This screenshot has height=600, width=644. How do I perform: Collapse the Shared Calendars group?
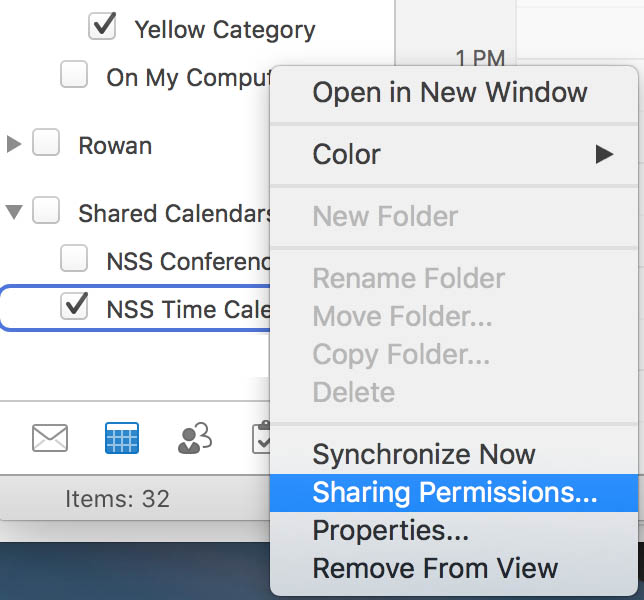coord(14,212)
